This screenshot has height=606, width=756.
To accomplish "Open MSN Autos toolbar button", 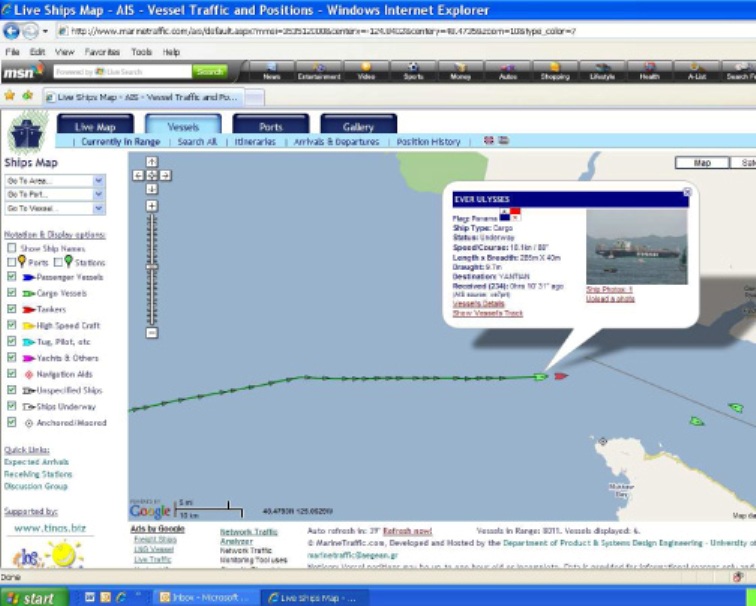I will [508, 71].
